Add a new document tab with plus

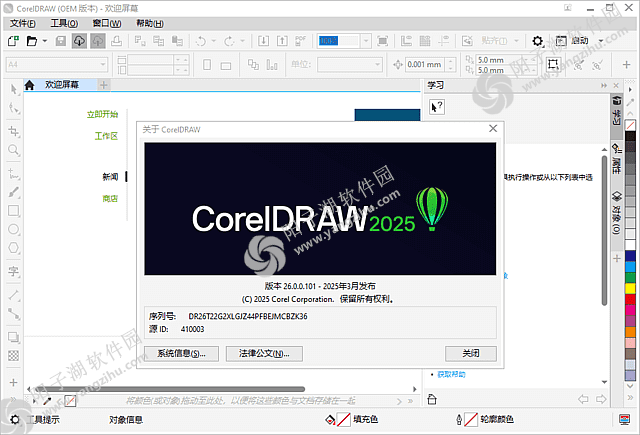pos(104,85)
